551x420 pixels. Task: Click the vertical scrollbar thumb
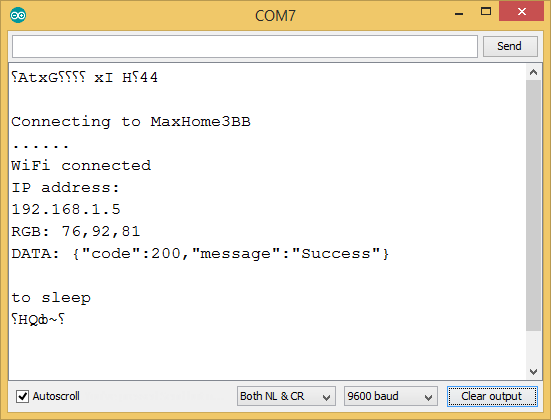(533, 205)
